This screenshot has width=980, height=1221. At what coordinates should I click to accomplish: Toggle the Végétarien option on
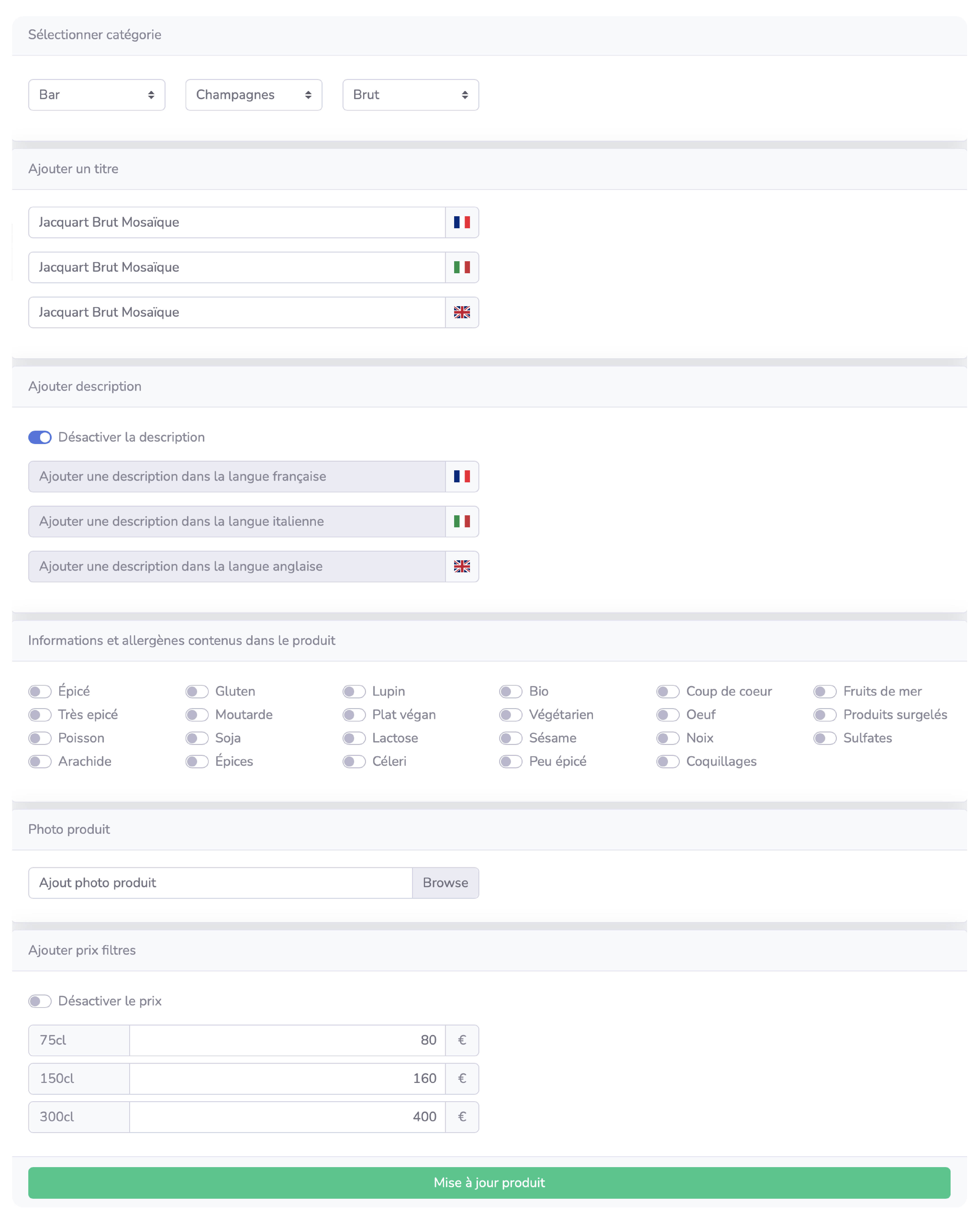click(510, 715)
